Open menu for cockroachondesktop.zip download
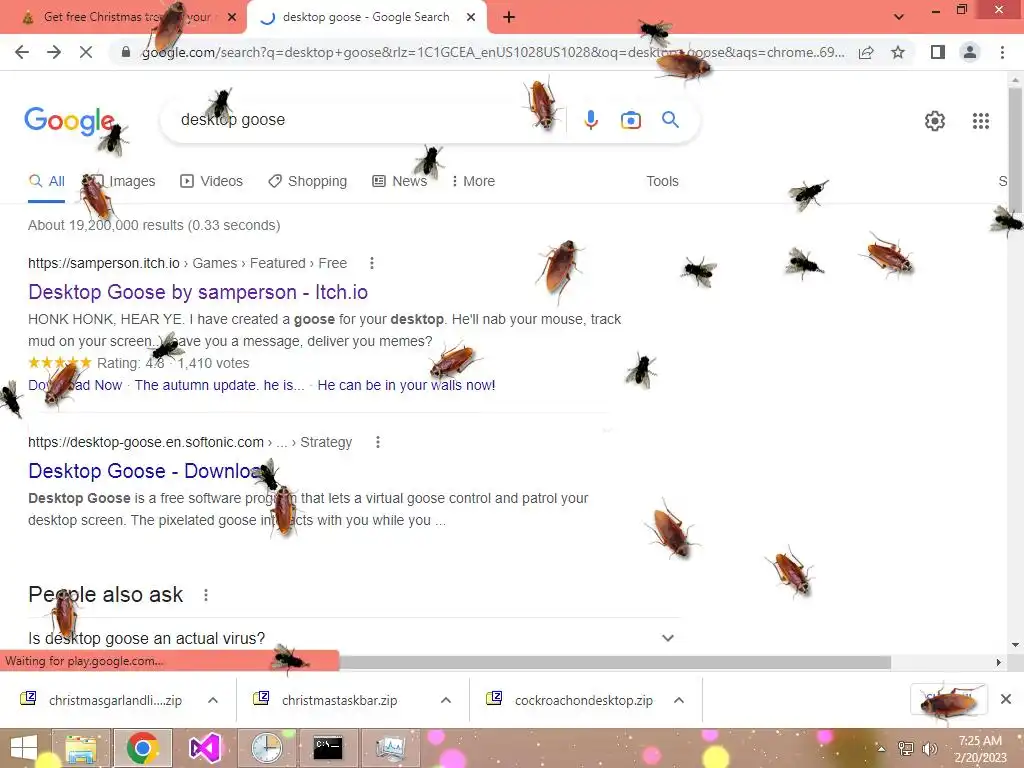The width and height of the screenshot is (1024, 768). click(x=679, y=700)
